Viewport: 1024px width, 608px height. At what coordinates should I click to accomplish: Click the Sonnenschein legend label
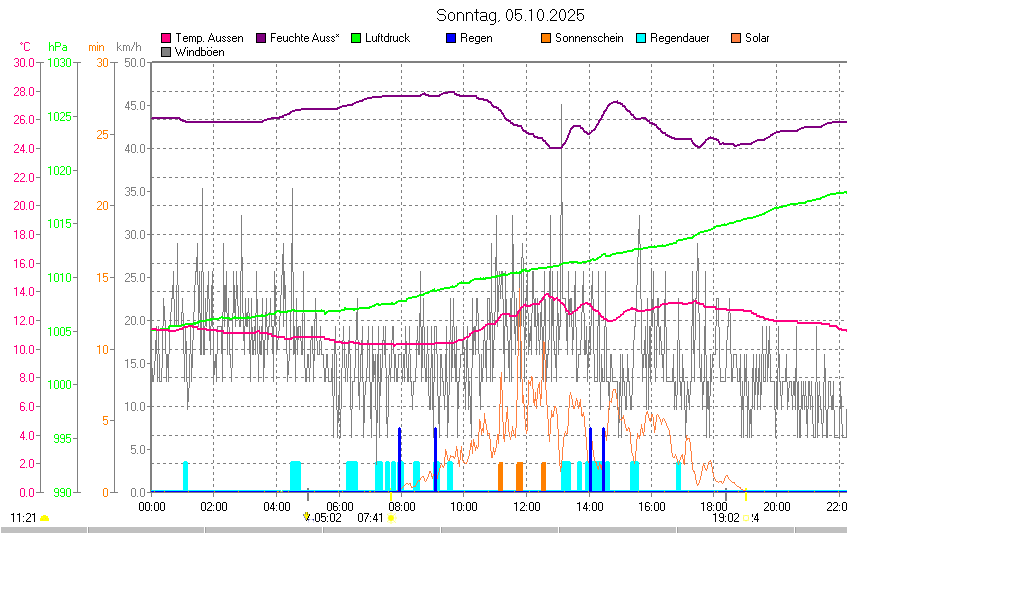pos(589,38)
